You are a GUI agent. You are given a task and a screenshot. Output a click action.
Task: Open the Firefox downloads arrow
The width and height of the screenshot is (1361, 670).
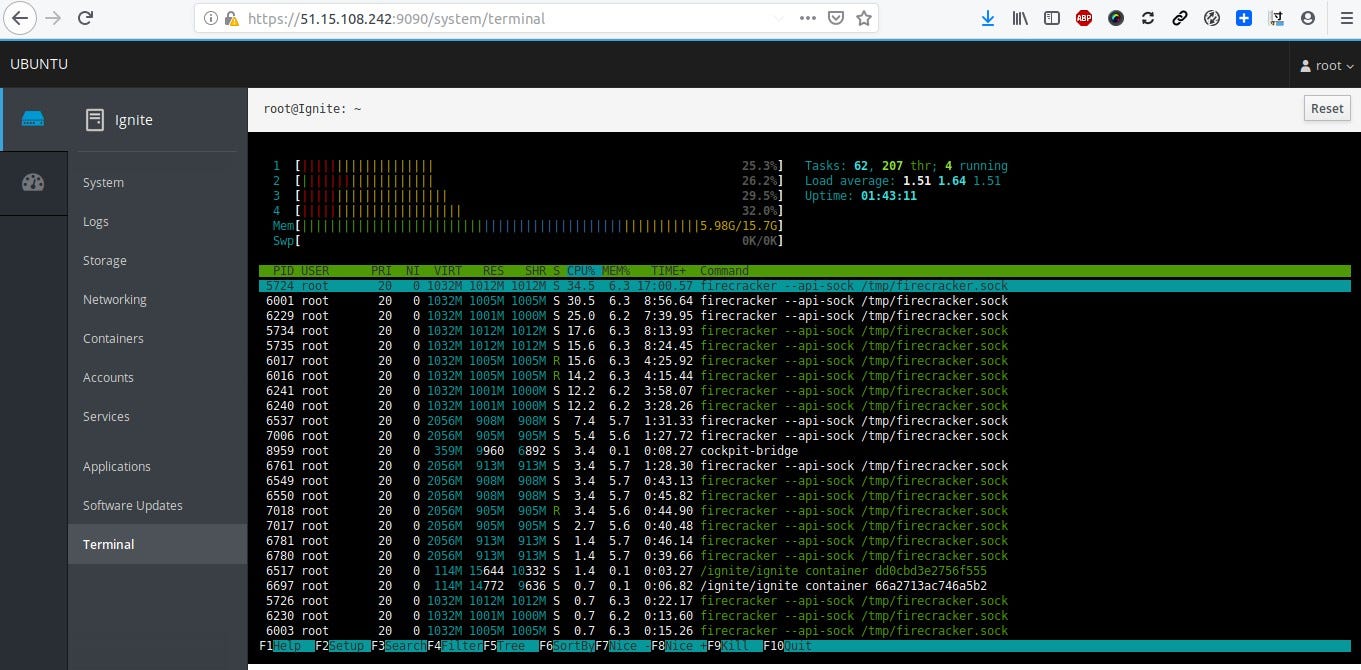point(988,18)
